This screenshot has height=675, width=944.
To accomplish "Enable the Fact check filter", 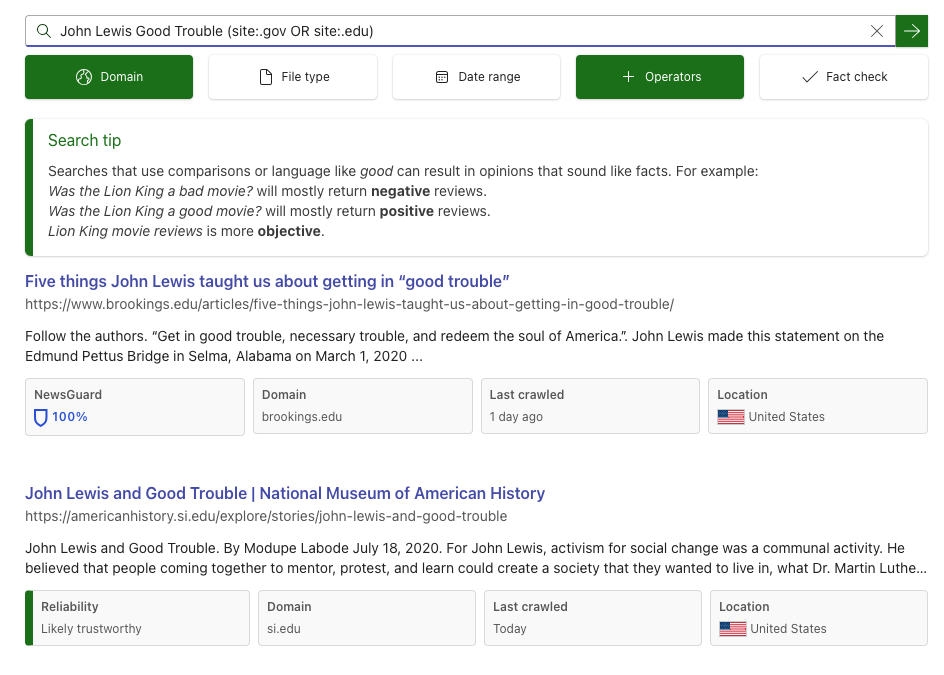I will (843, 76).
